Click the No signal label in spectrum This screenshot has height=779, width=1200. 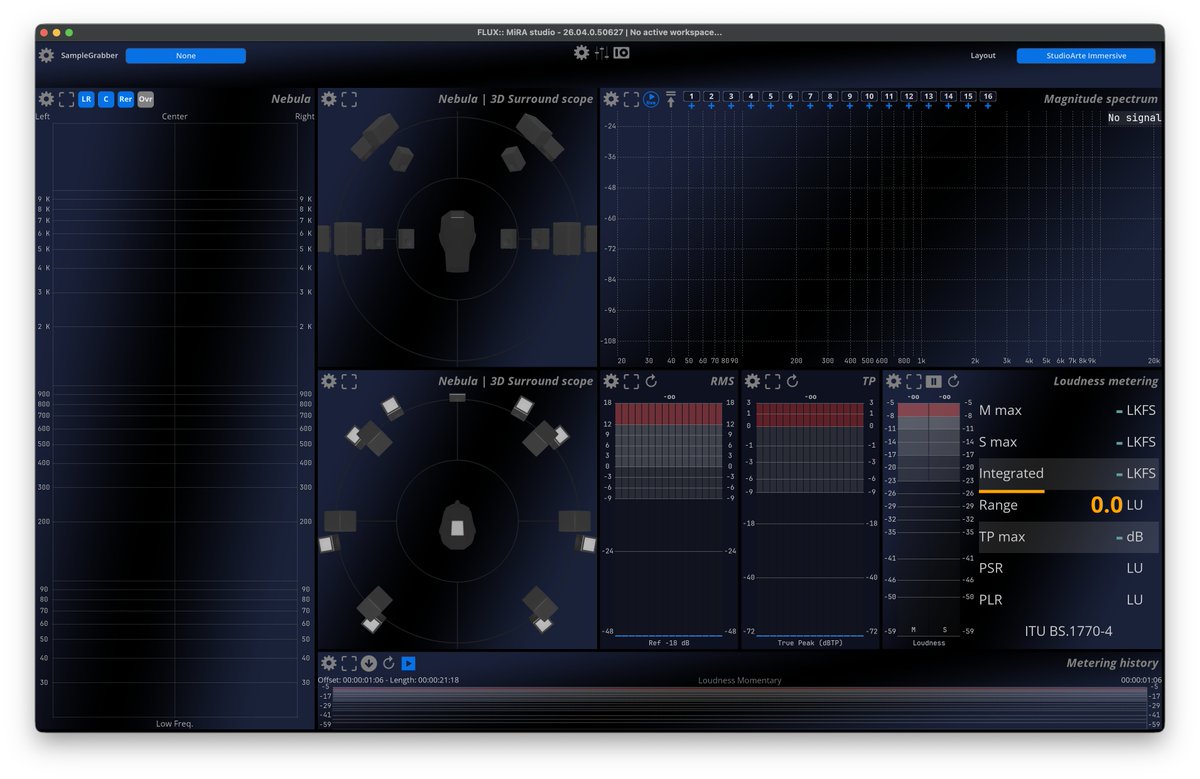click(x=1134, y=118)
